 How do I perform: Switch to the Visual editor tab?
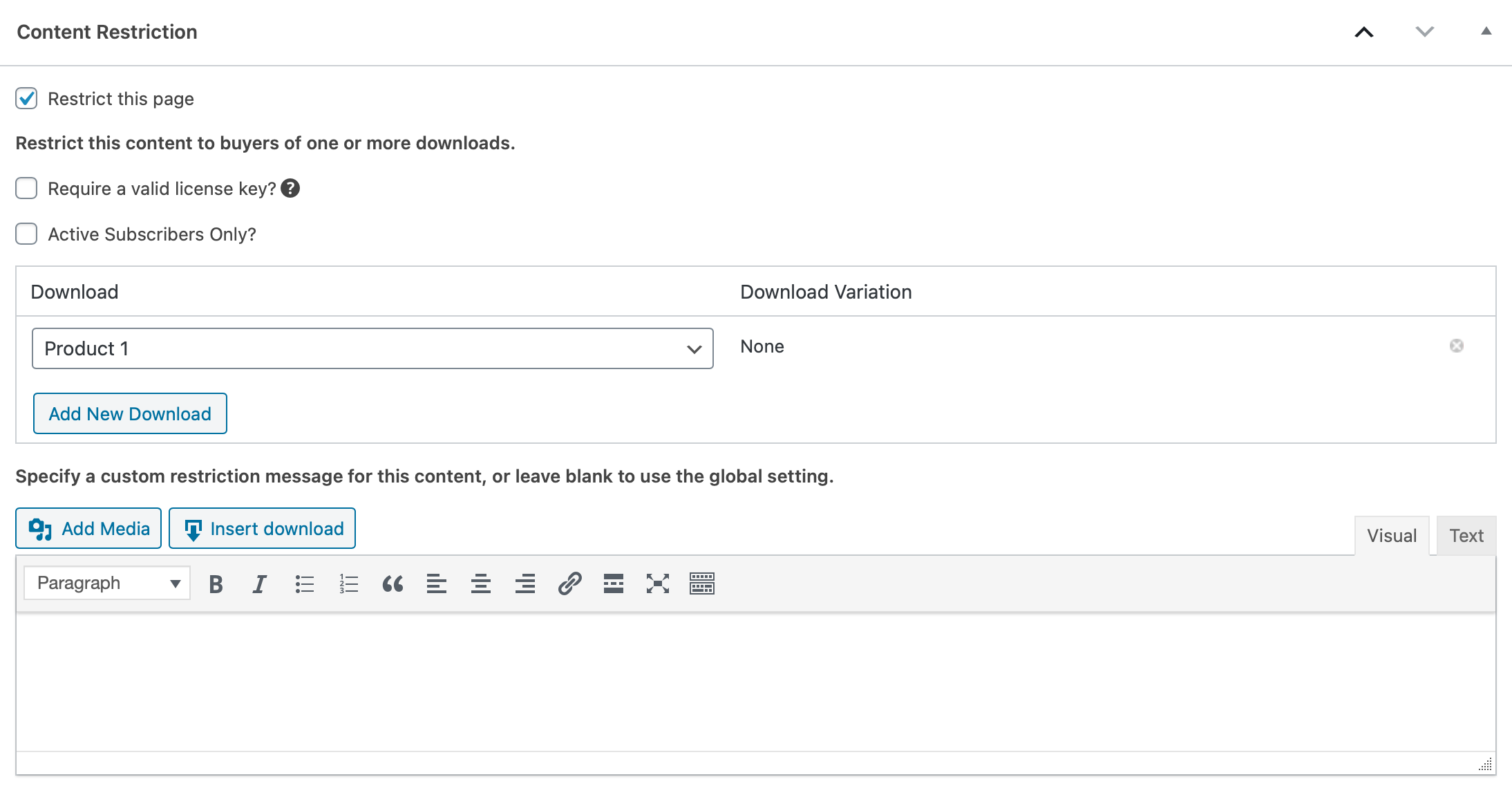[x=1392, y=536]
